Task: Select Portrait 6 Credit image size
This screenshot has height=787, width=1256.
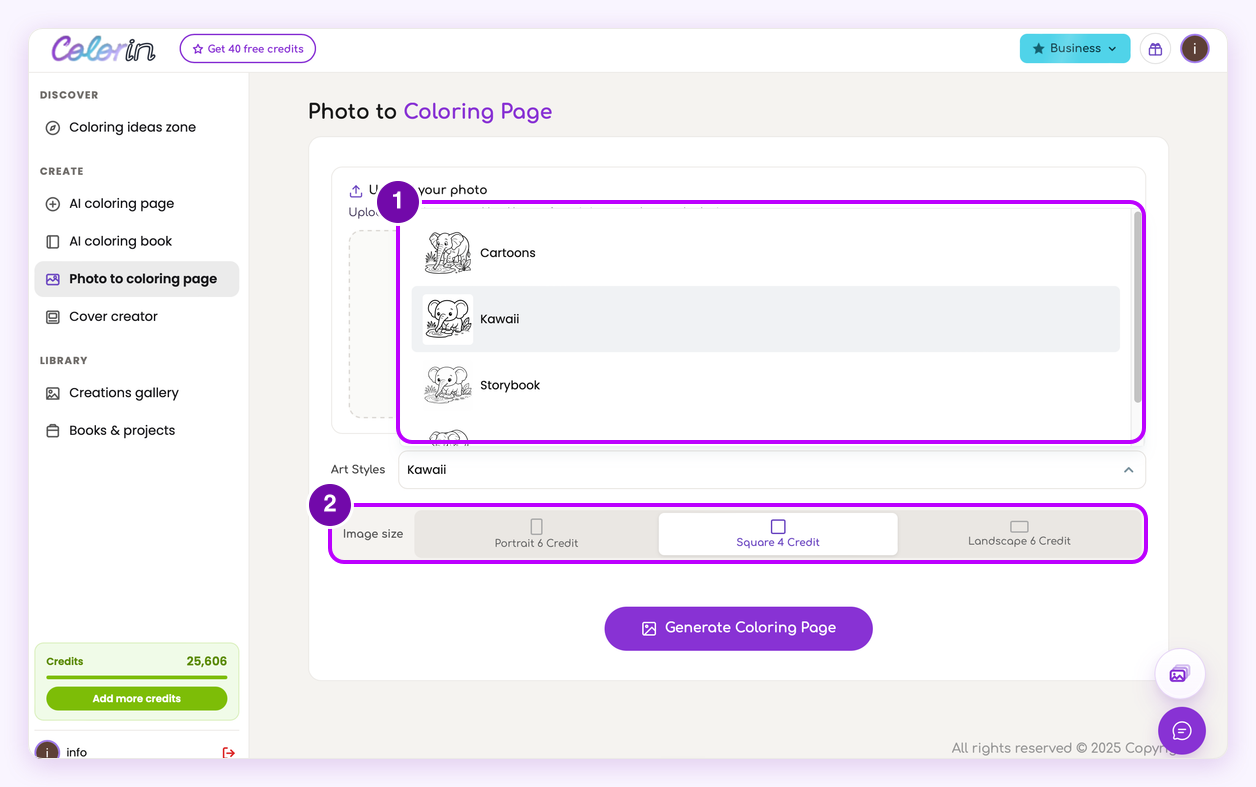Action: pos(536,534)
